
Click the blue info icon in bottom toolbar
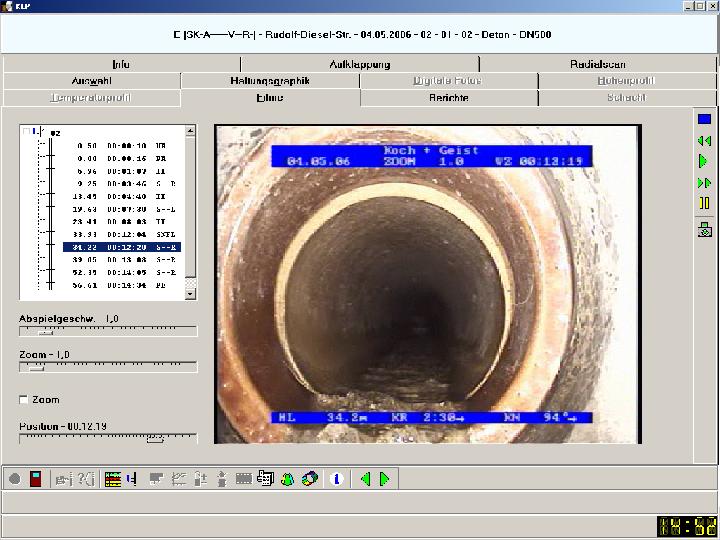pyautogui.click(x=336, y=479)
